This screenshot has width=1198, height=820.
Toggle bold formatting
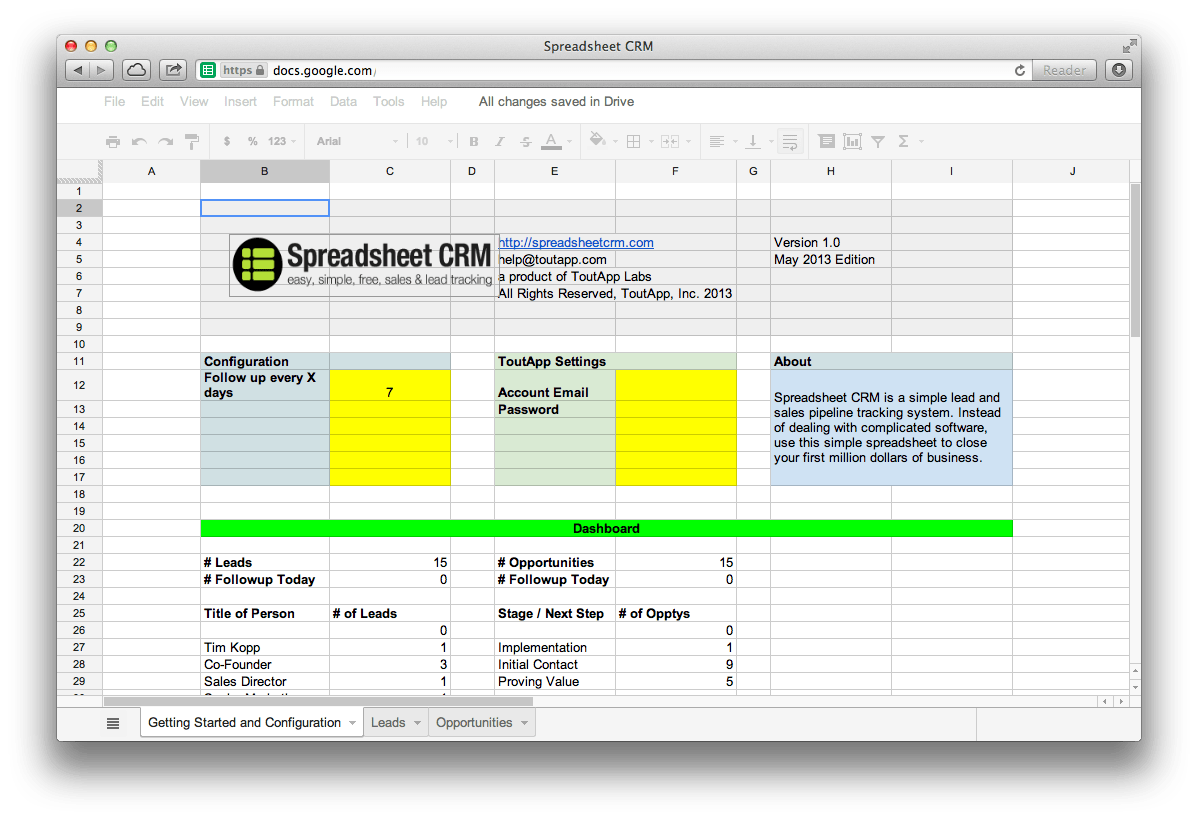point(474,141)
